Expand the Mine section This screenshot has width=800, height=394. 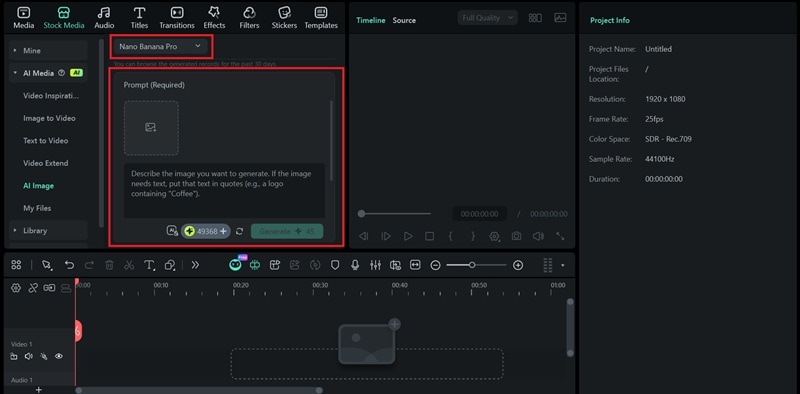pos(48,51)
